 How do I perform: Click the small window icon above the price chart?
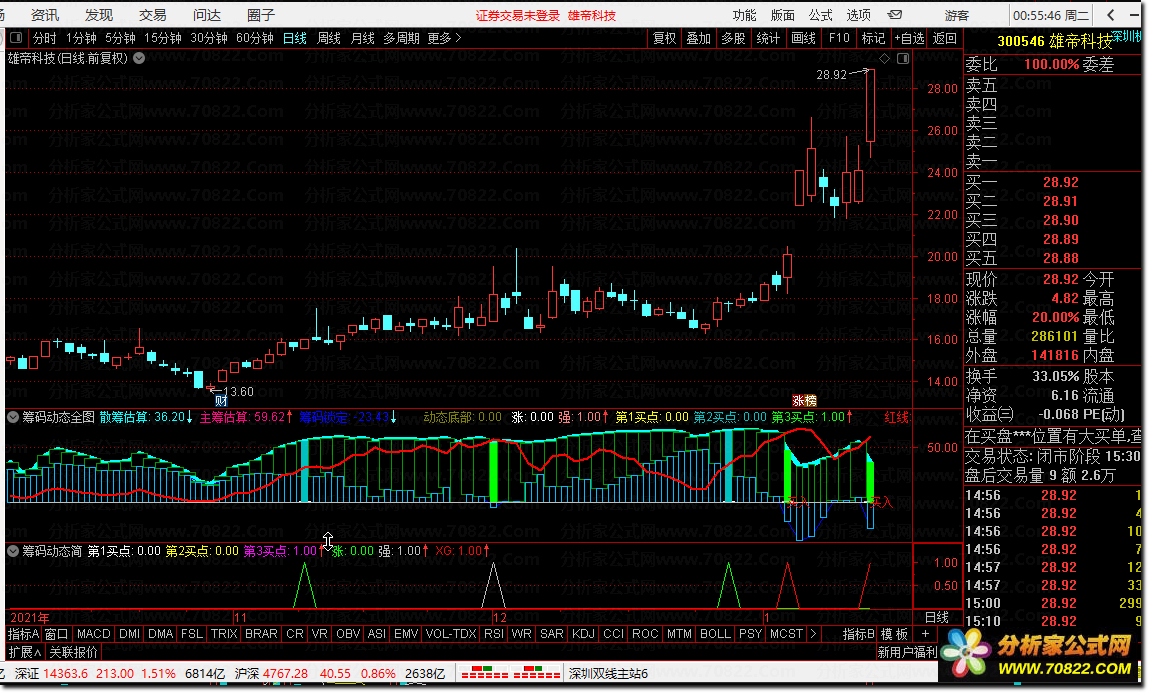(904, 59)
